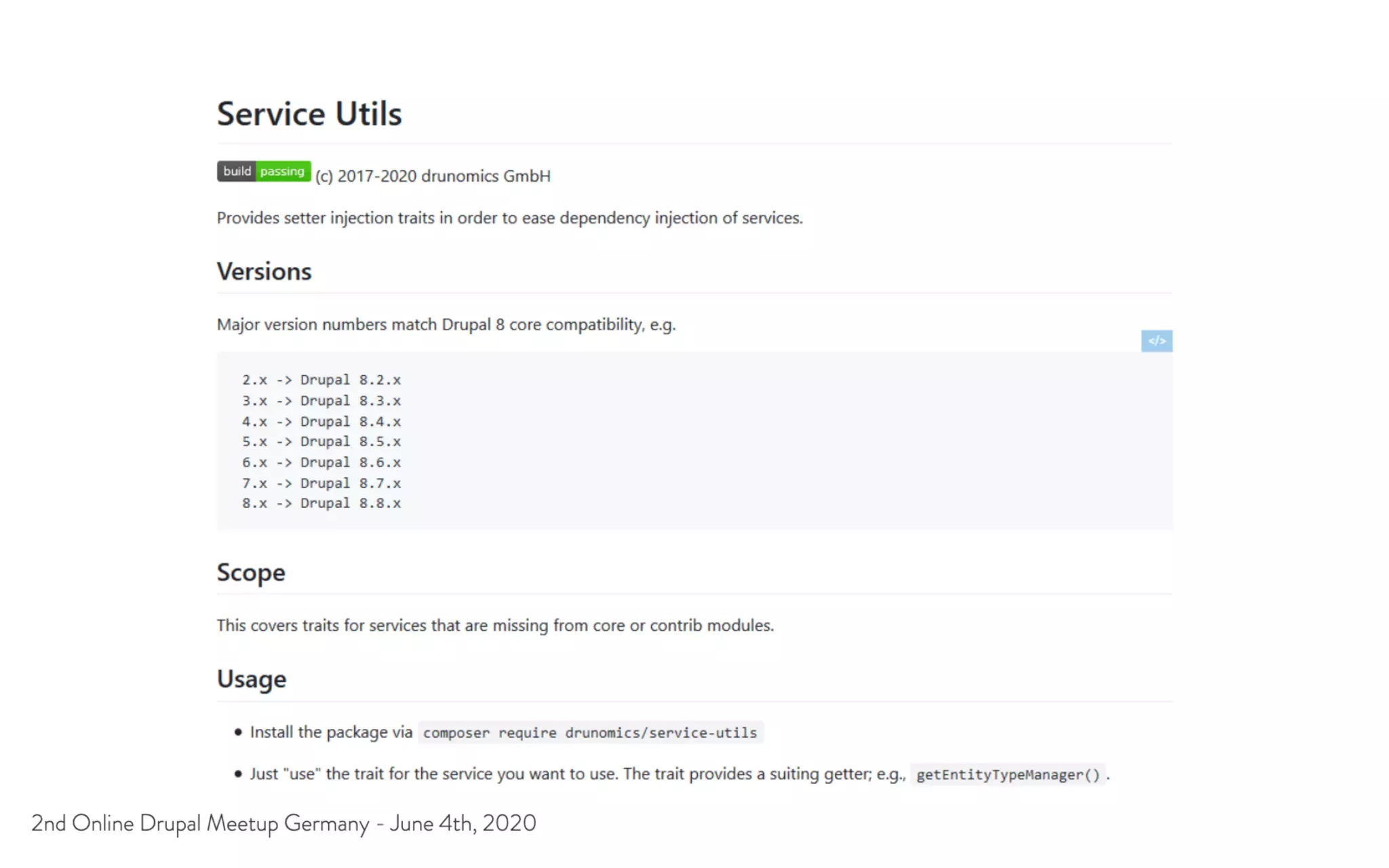The width and height of the screenshot is (1389, 868).
Task: Click the build passing badge
Action: 264,172
